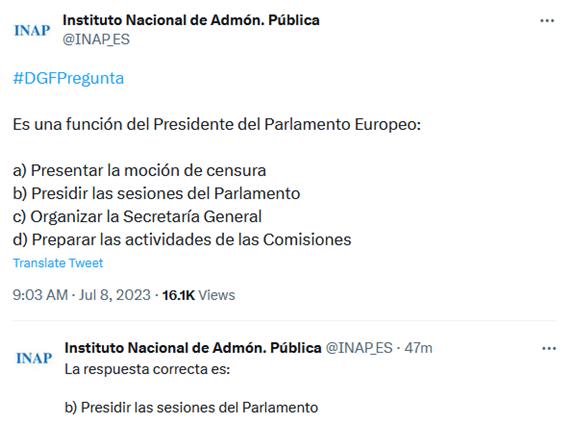Viewport: 571px width, 425px height.
Task: Click the 9:03 AM · Jul 8, 2023 timestamp
Action: [82, 295]
